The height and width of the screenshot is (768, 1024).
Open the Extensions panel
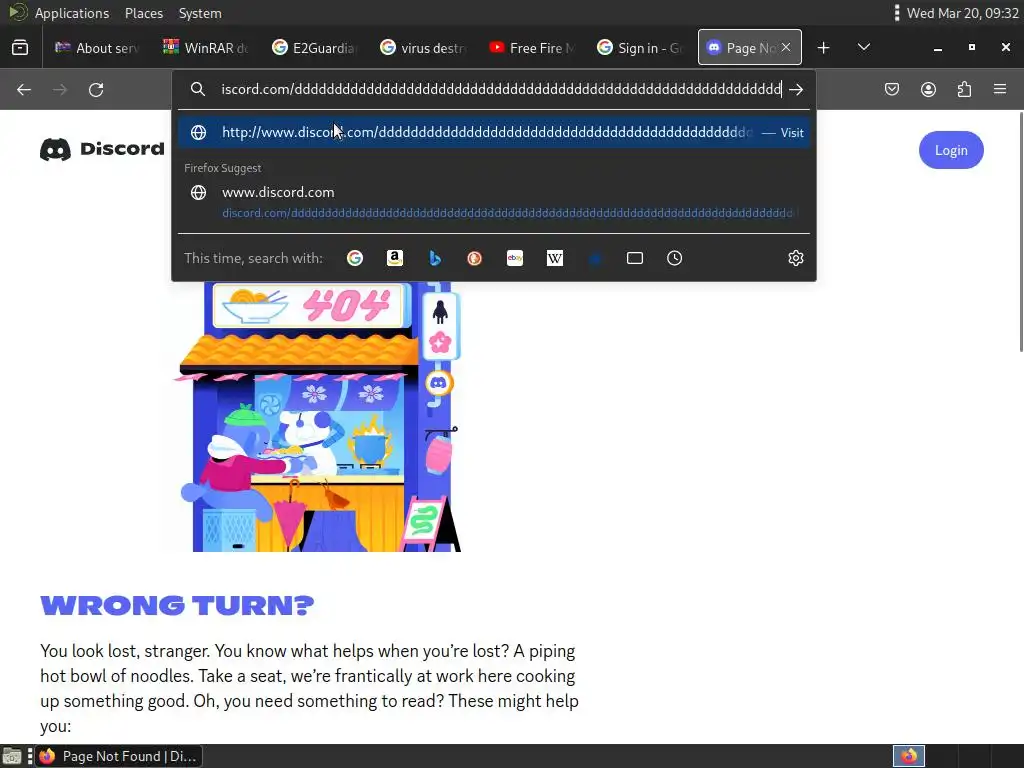(964, 89)
